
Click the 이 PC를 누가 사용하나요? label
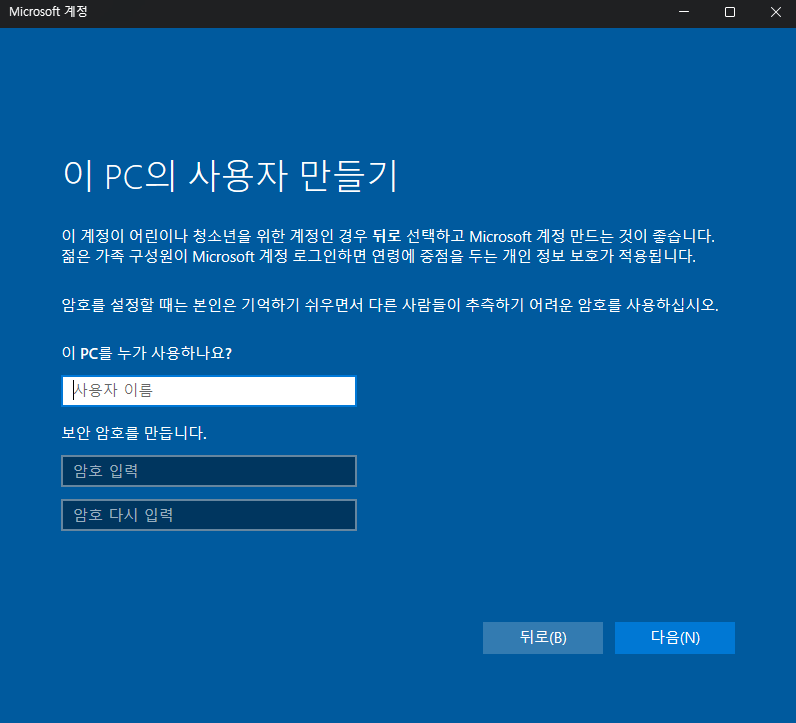pos(153,354)
